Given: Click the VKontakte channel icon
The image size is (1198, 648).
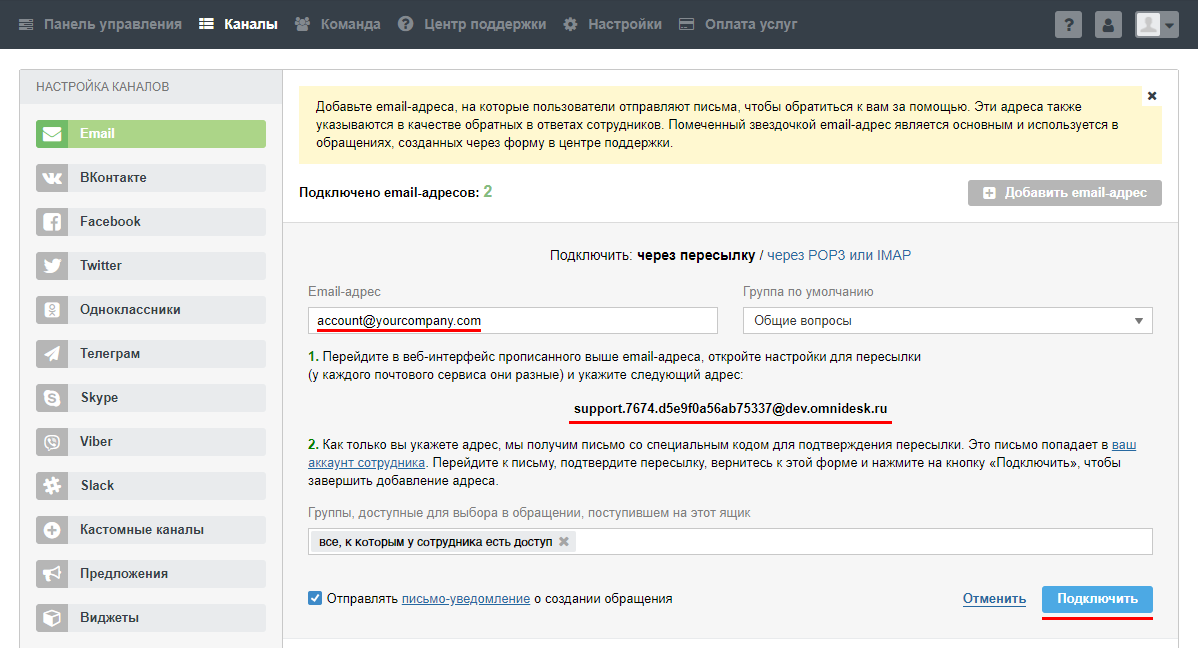Looking at the screenshot, I should 51,178.
